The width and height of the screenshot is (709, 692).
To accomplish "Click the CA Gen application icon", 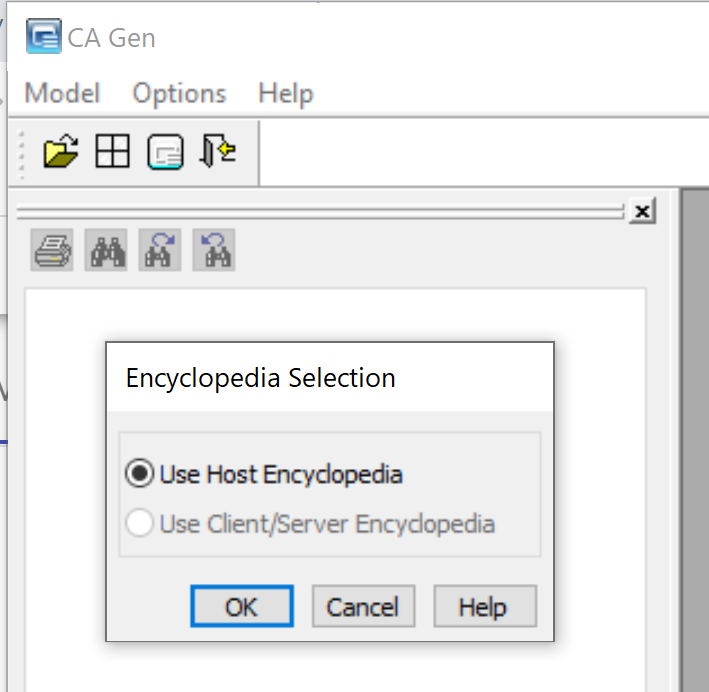I will tap(43, 36).
